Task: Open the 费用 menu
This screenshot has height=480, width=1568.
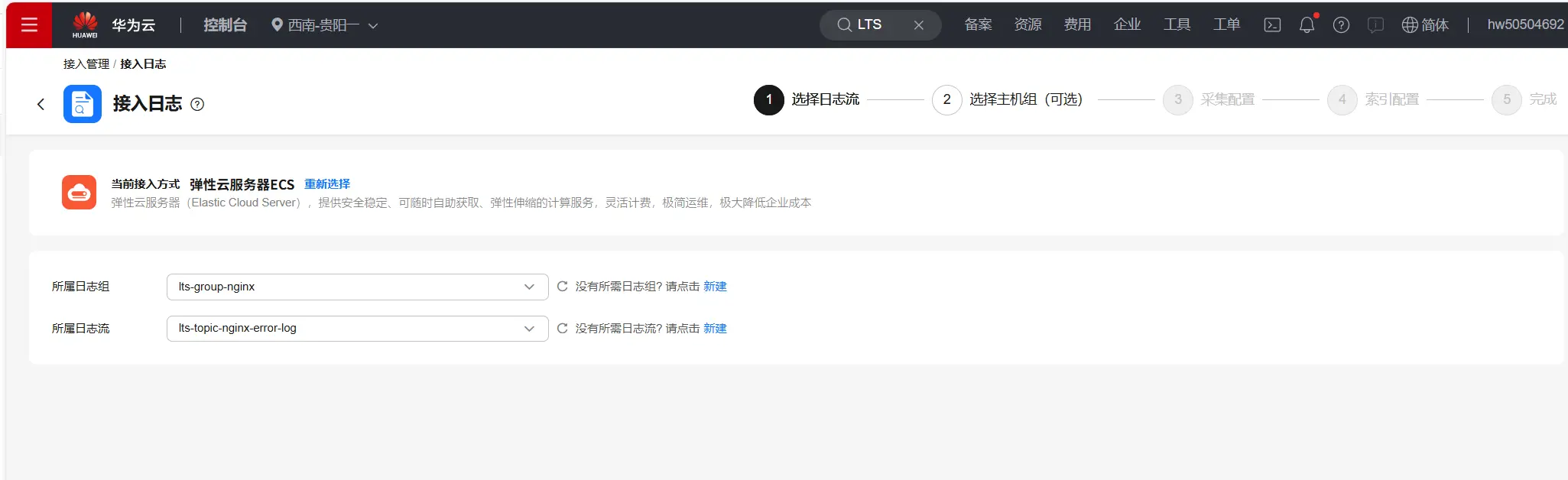Action: tap(1077, 25)
